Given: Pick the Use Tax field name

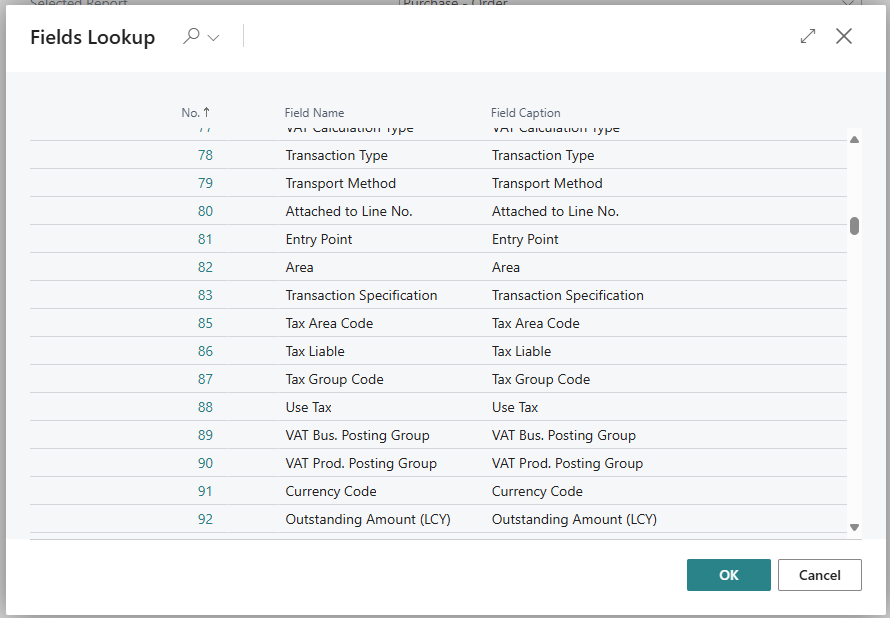Looking at the screenshot, I should [308, 407].
